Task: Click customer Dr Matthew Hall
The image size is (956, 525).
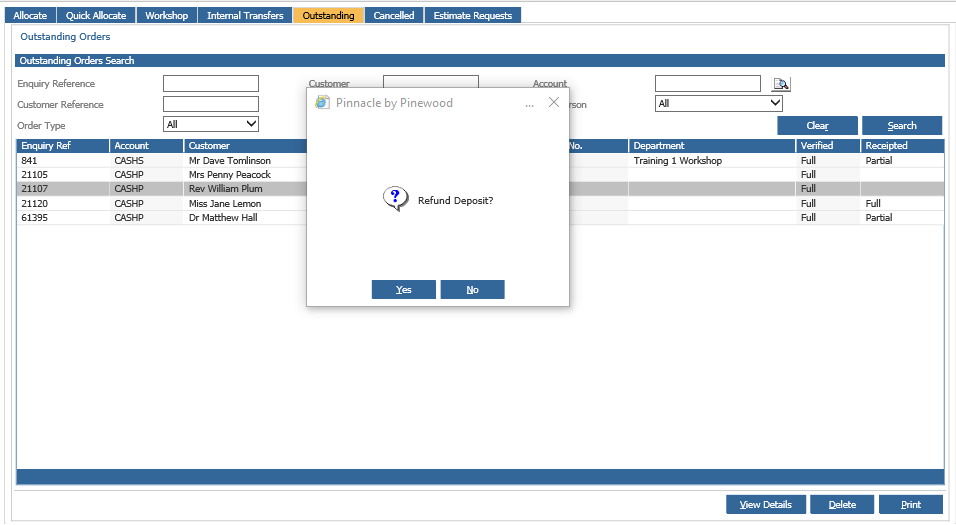Action: [223, 217]
